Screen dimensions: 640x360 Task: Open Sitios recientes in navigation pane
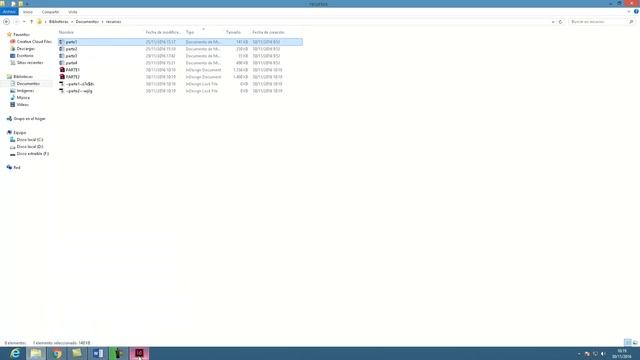(x=29, y=62)
